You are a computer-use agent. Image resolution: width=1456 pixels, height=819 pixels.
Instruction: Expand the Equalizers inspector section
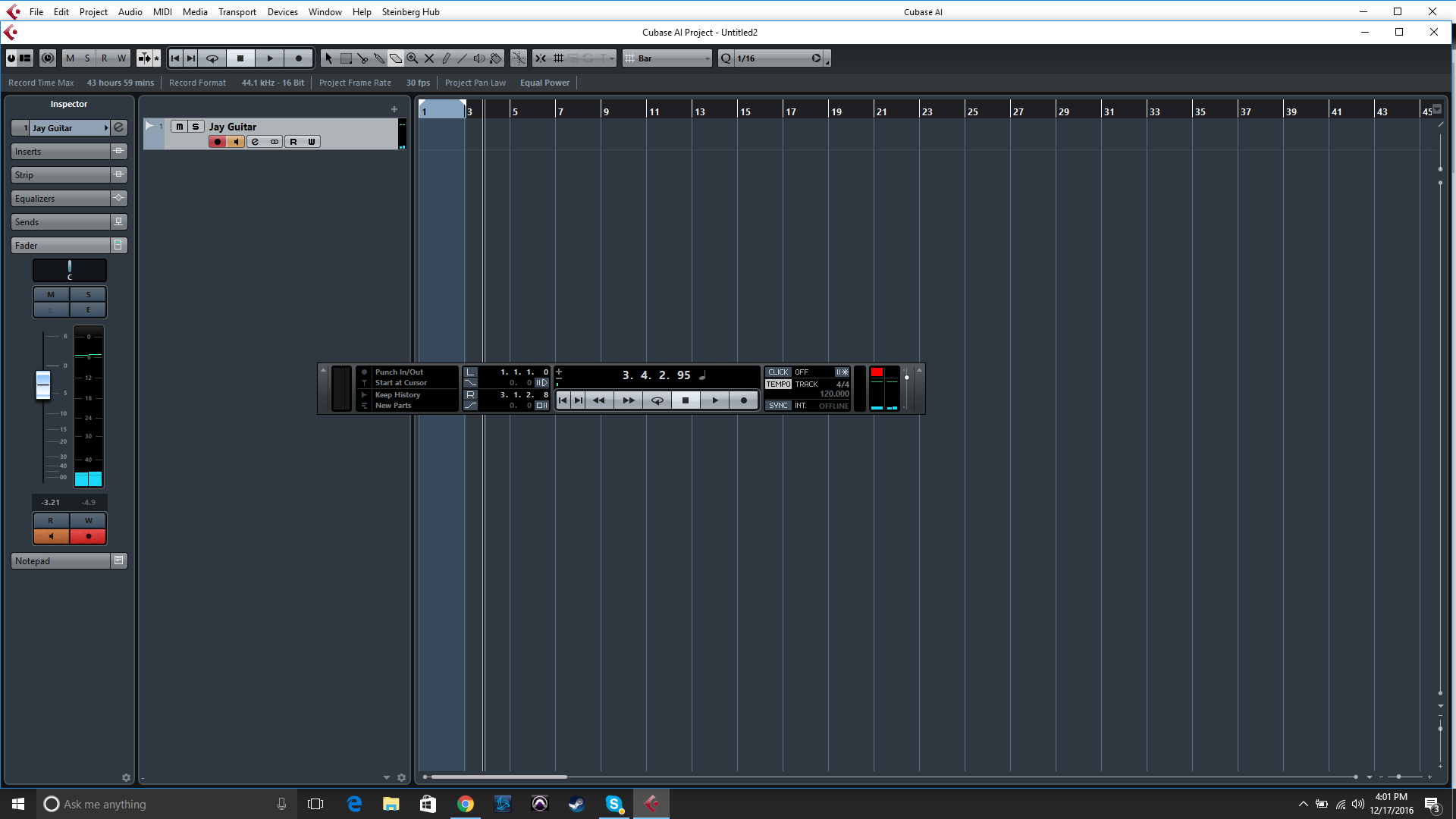coord(61,199)
